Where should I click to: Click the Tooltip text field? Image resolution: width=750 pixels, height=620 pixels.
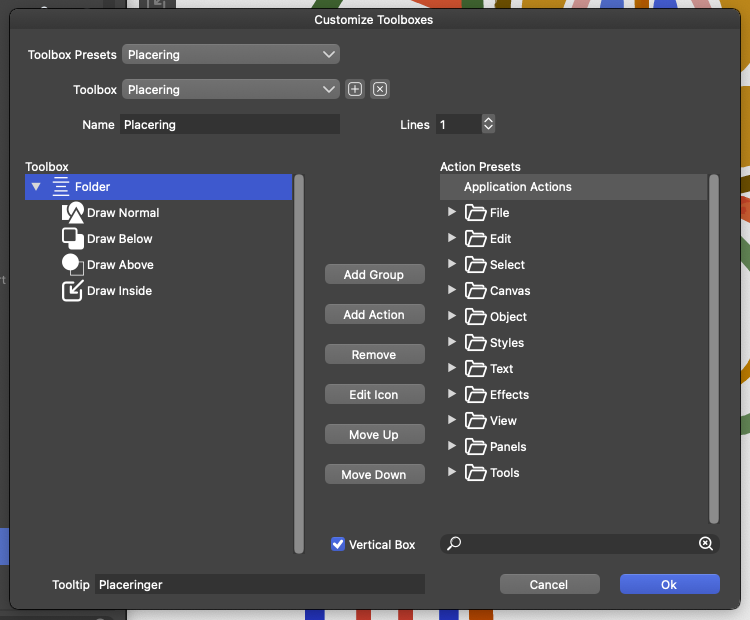pyautogui.click(x=260, y=584)
